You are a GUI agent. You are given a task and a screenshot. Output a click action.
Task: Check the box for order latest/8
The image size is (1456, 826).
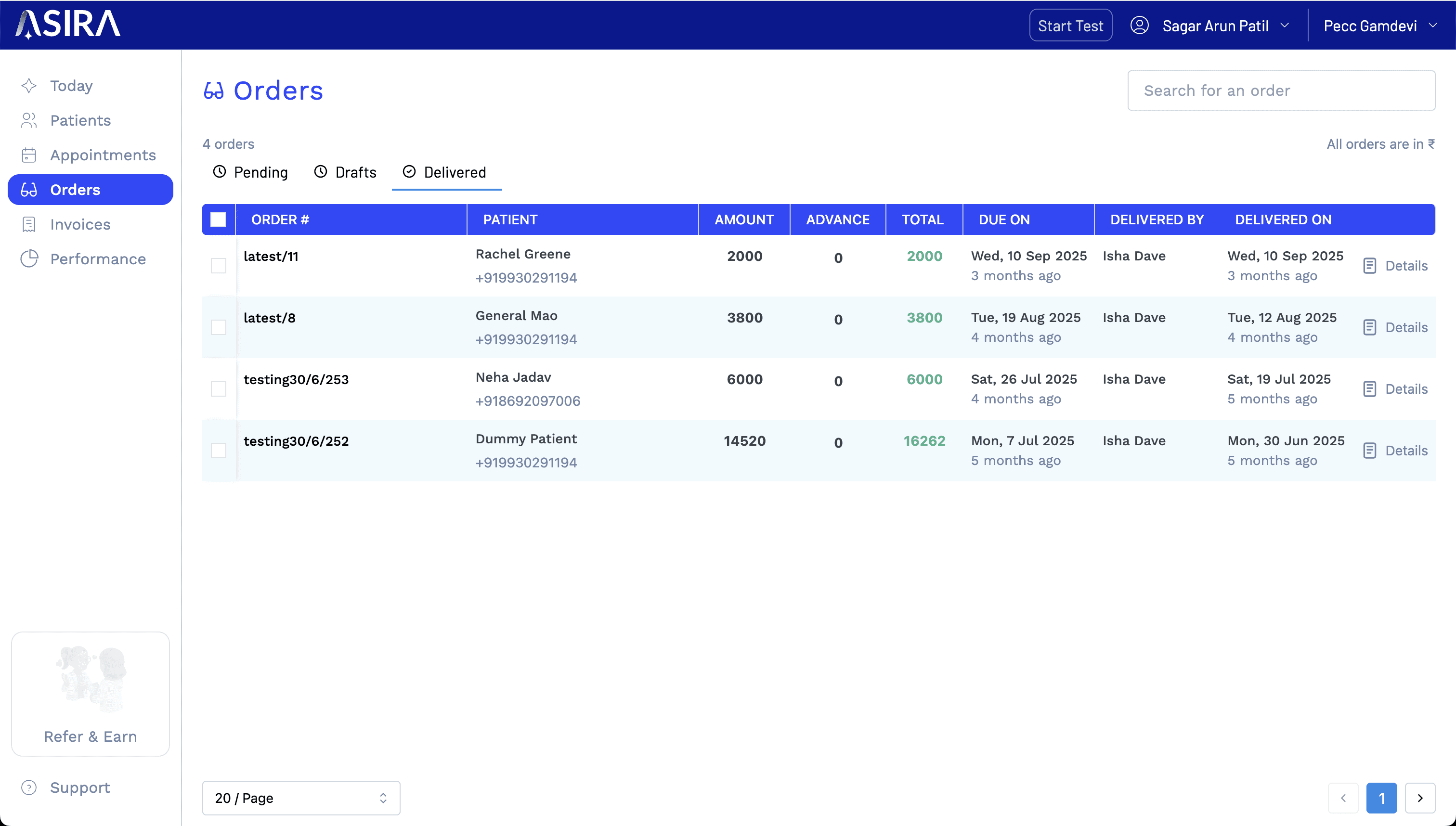219,327
